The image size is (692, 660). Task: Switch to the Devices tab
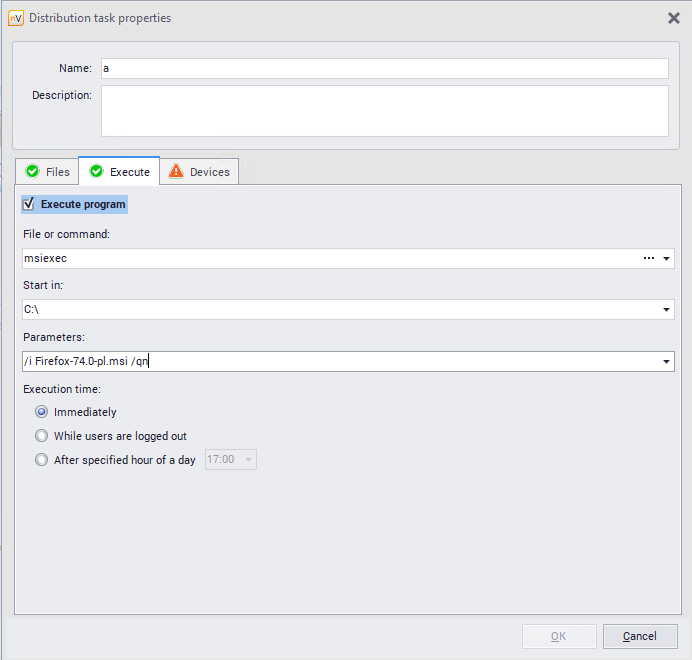click(x=200, y=172)
